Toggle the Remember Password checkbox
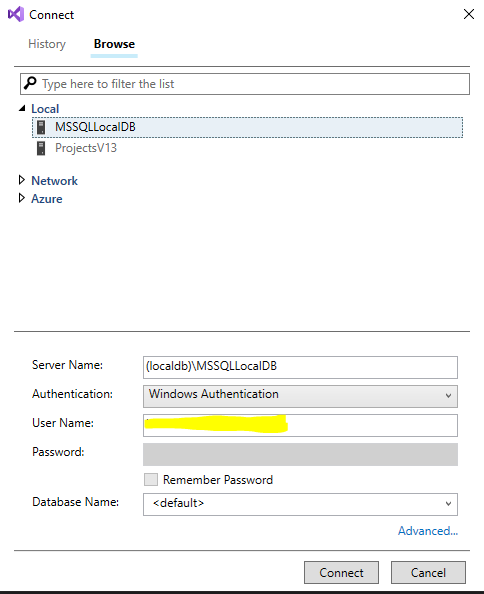The image size is (484, 594). (x=151, y=479)
